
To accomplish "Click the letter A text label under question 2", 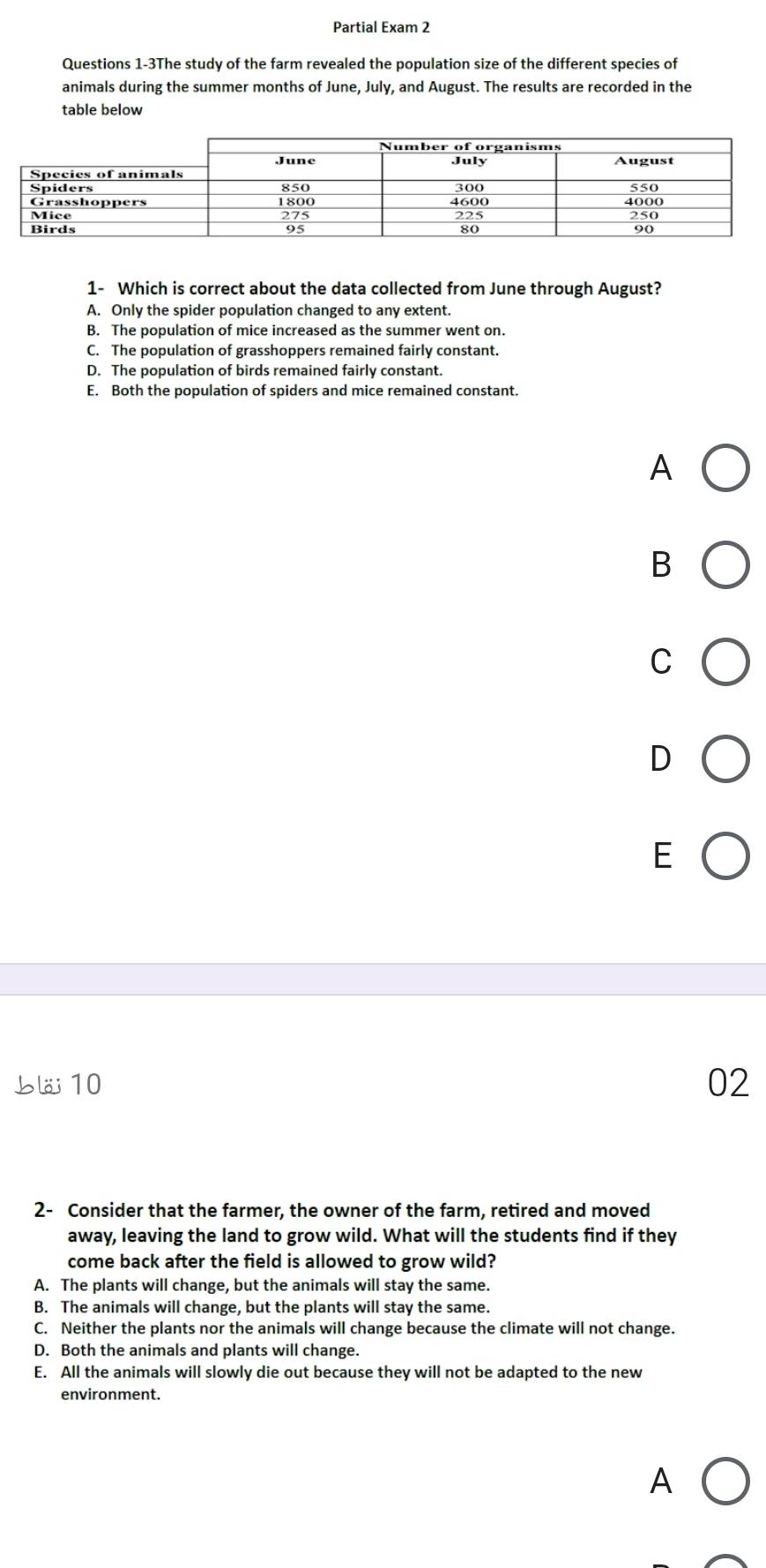I will pyautogui.click(x=660, y=1482).
